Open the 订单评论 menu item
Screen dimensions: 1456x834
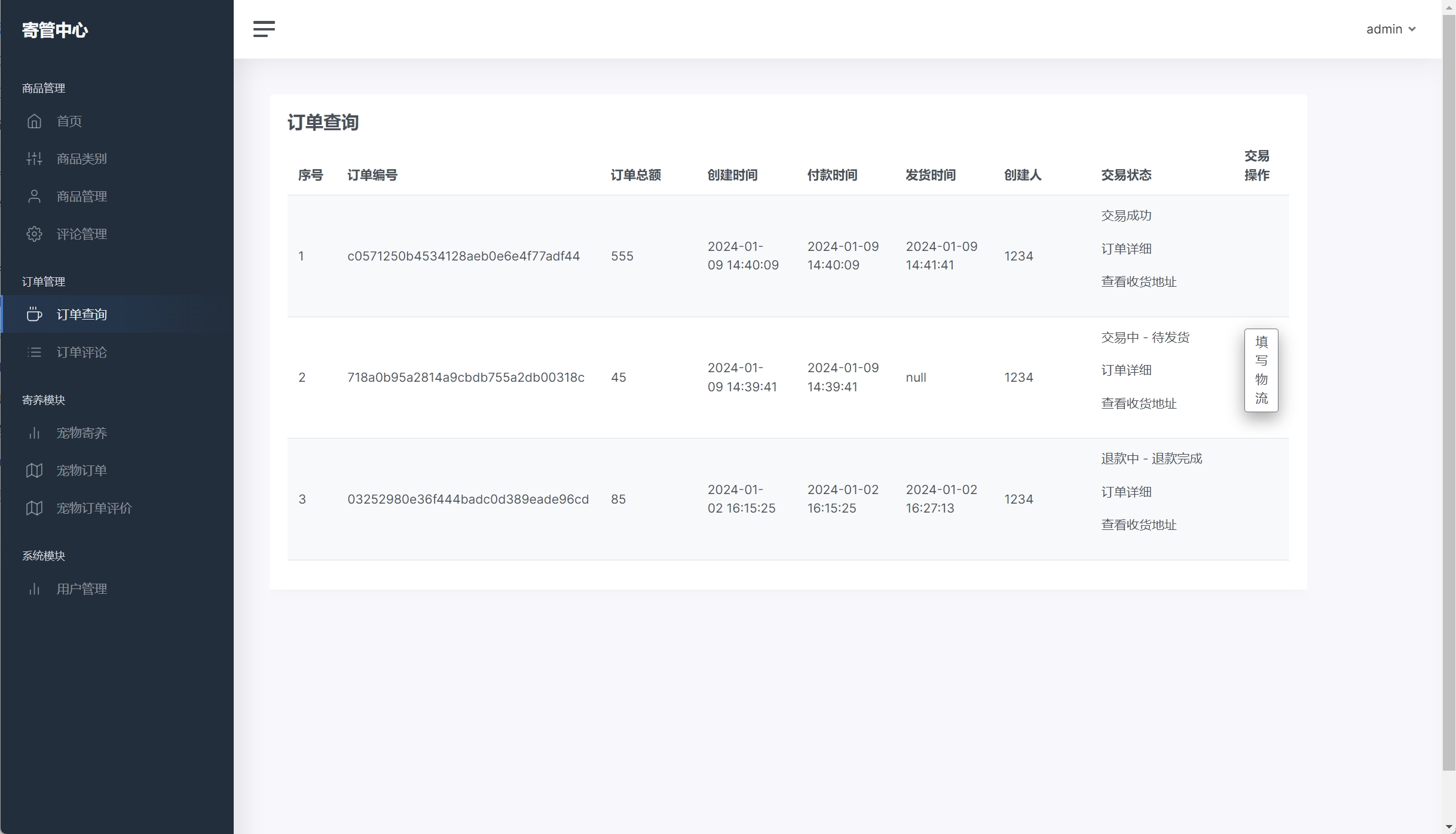(x=81, y=352)
